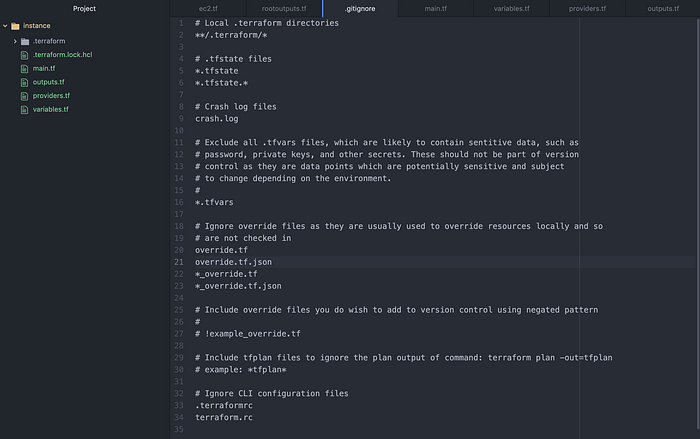This screenshot has height=439, width=700.
Task: Switch to the providers.tf editor tab
Action: (588, 8)
